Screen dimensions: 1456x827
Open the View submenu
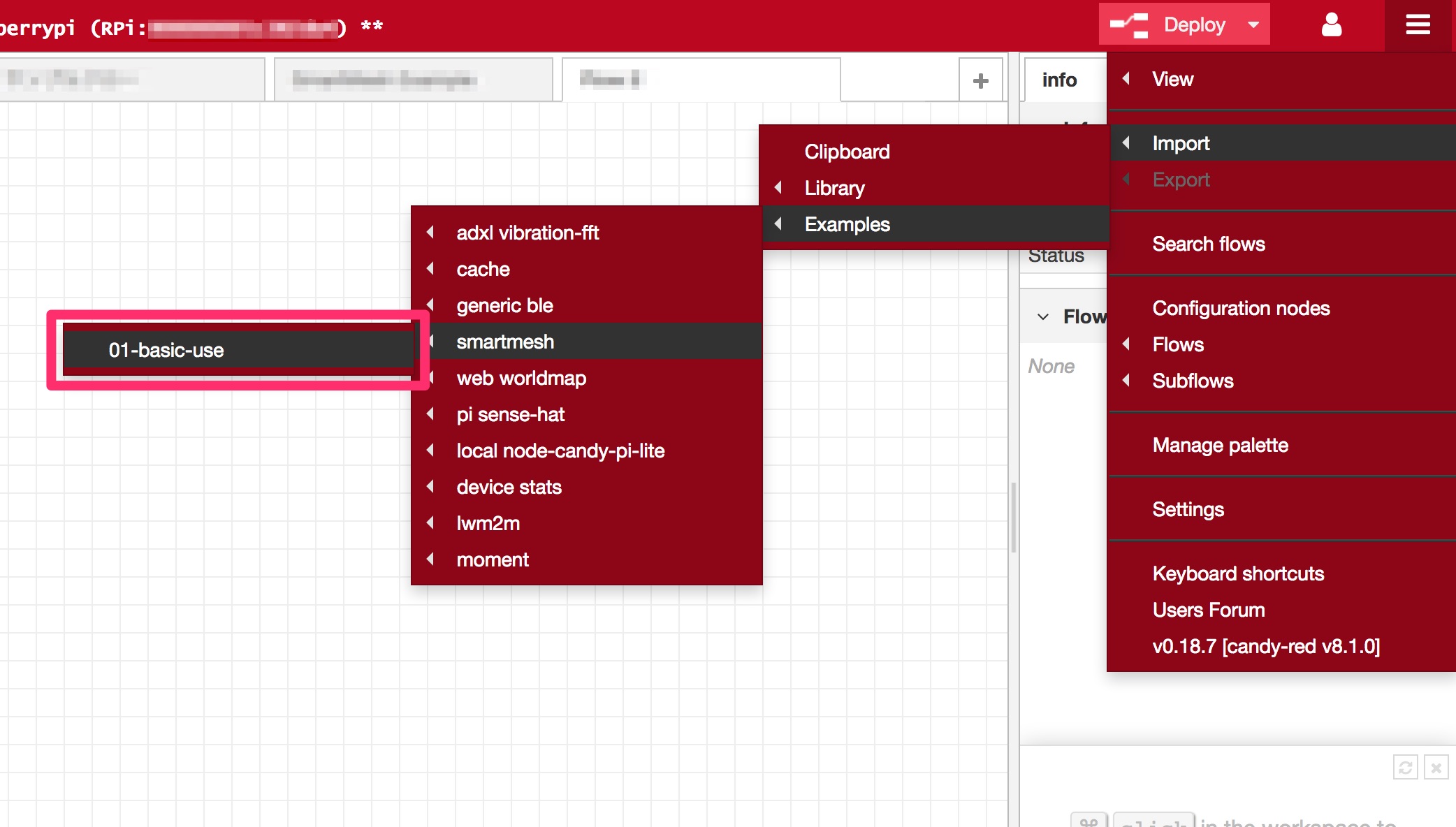click(x=1281, y=79)
